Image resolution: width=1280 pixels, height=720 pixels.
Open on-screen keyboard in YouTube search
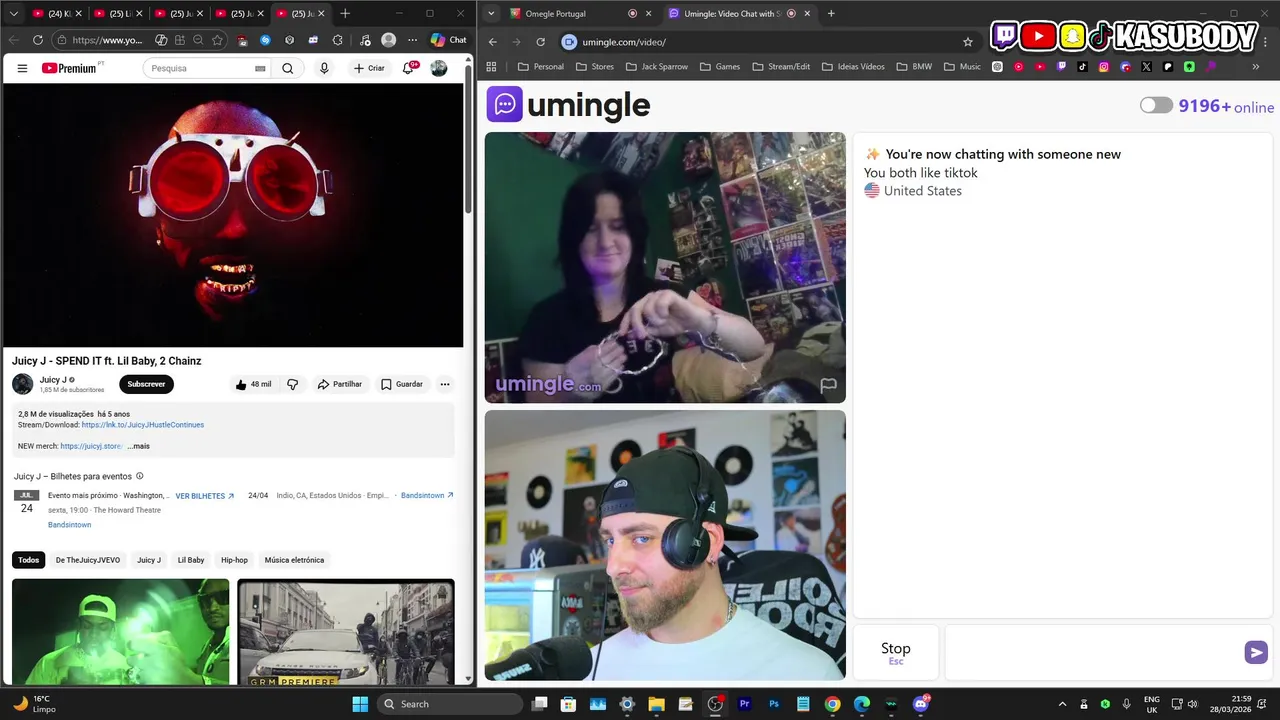pos(261,68)
